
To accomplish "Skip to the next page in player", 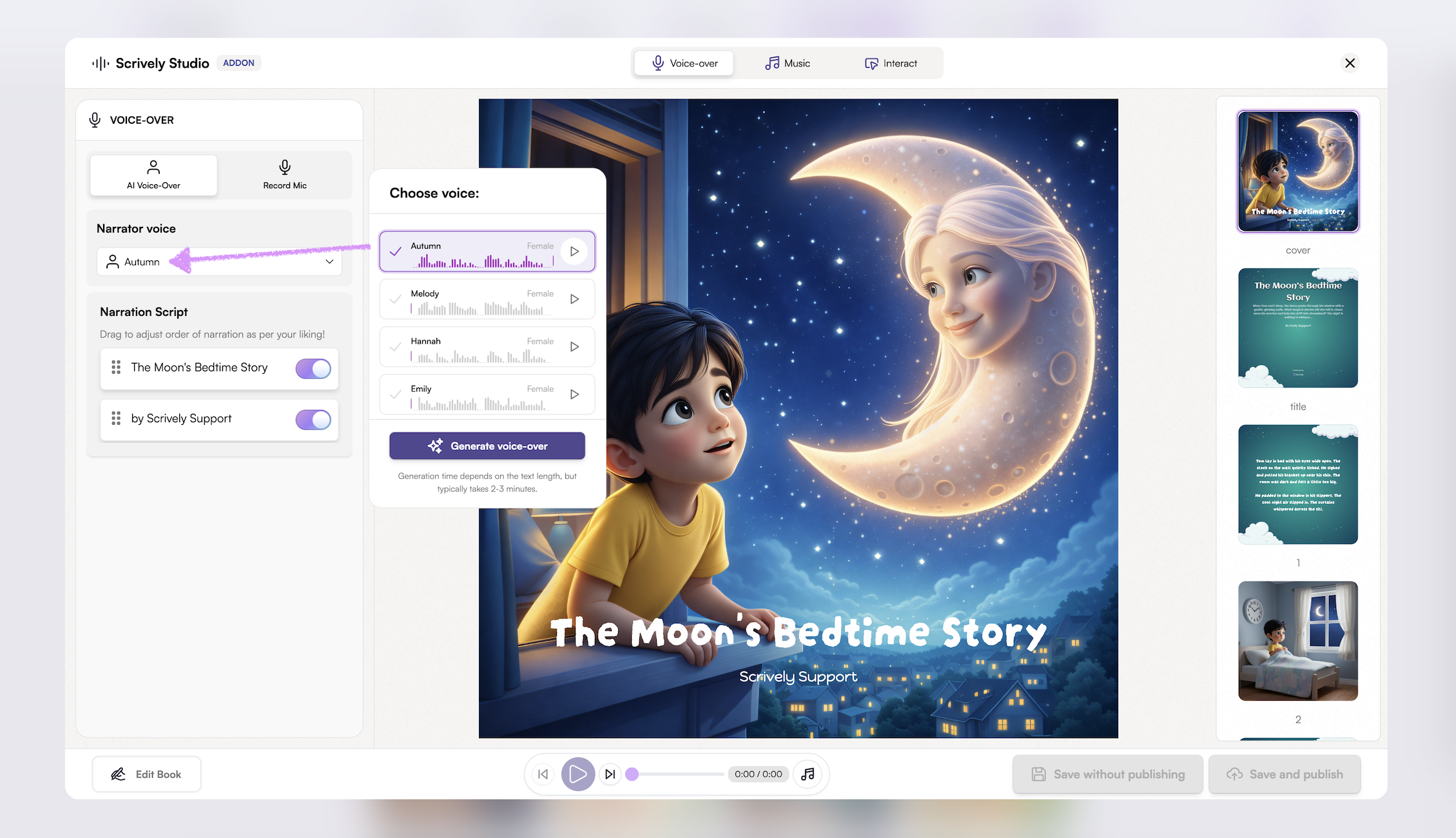I will pyautogui.click(x=610, y=774).
